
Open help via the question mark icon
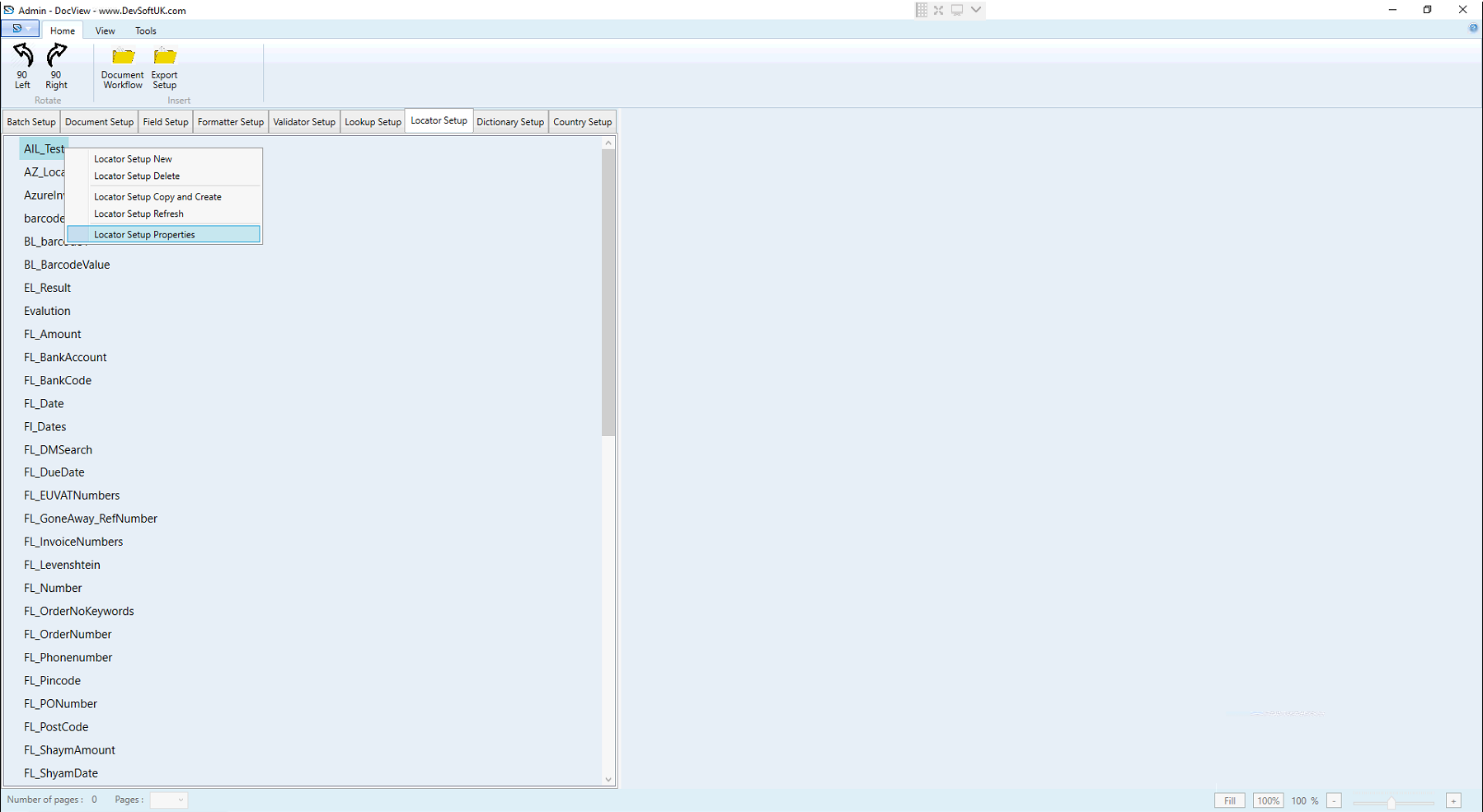1473,27
